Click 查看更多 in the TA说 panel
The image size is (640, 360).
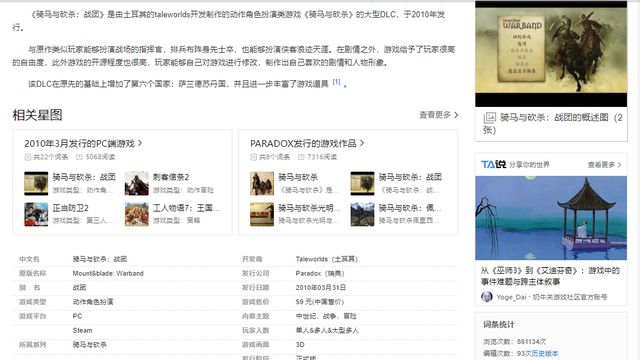pyautogui.click(x=604, y=165)
